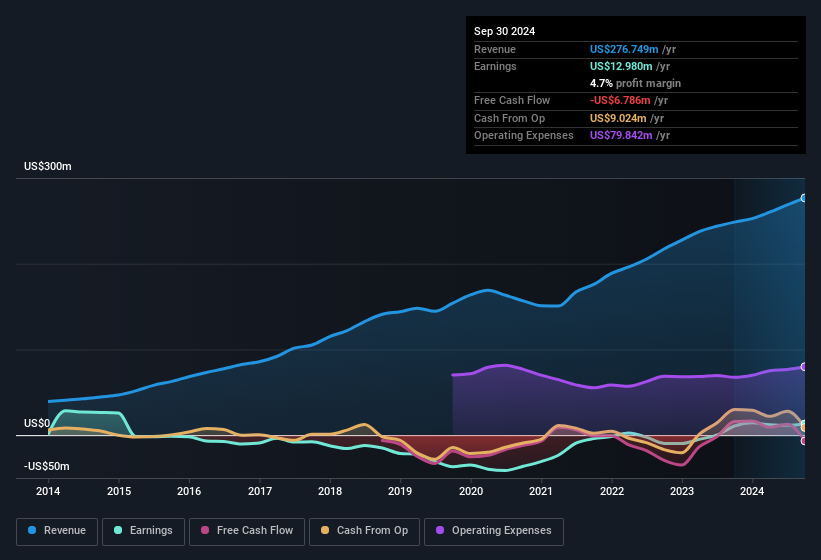Click the US$300m y-axis label
The height and width of the screenshot is (560, 821).
(48, 166)
